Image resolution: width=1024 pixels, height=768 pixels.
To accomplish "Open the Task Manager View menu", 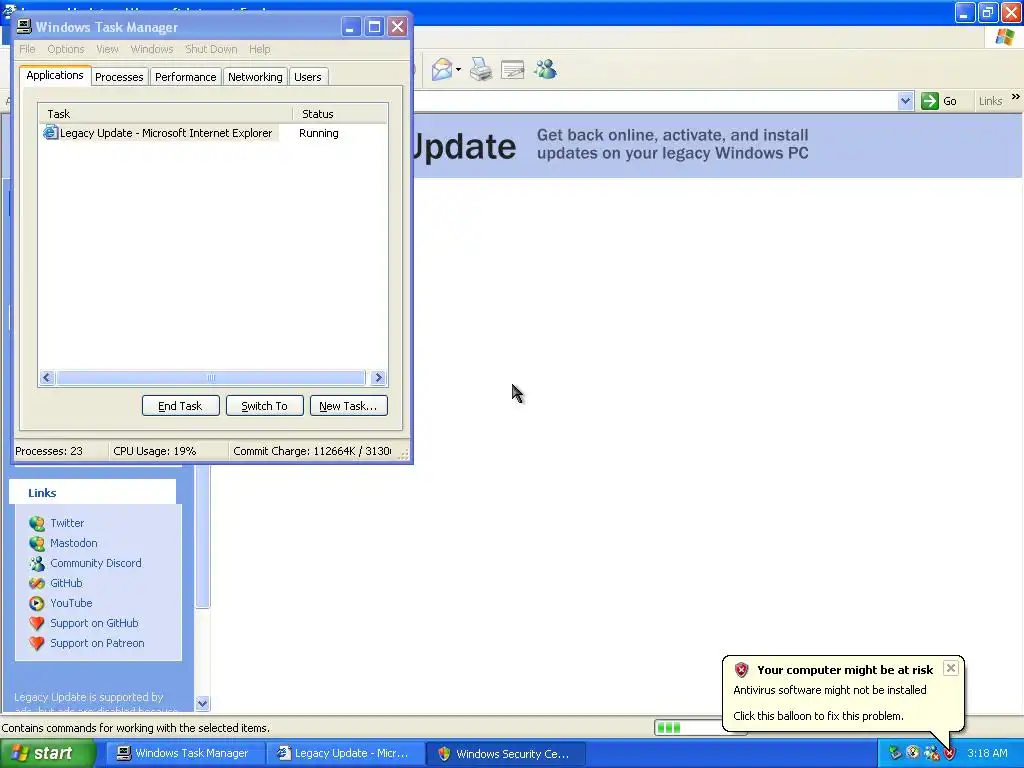I will [x=108, y=49].
